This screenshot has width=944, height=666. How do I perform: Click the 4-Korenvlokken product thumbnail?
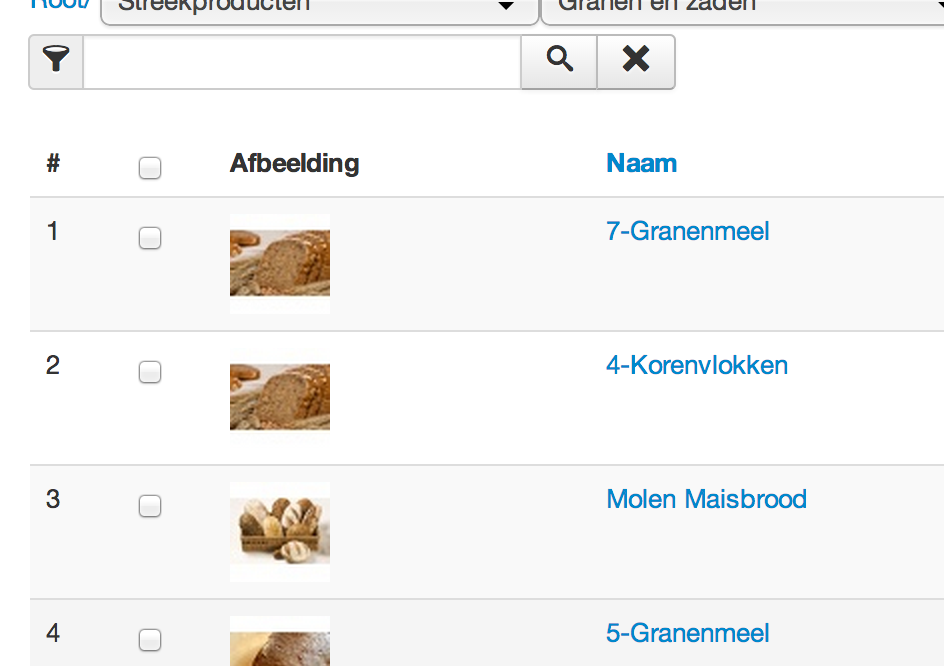(x=280, y=397)
